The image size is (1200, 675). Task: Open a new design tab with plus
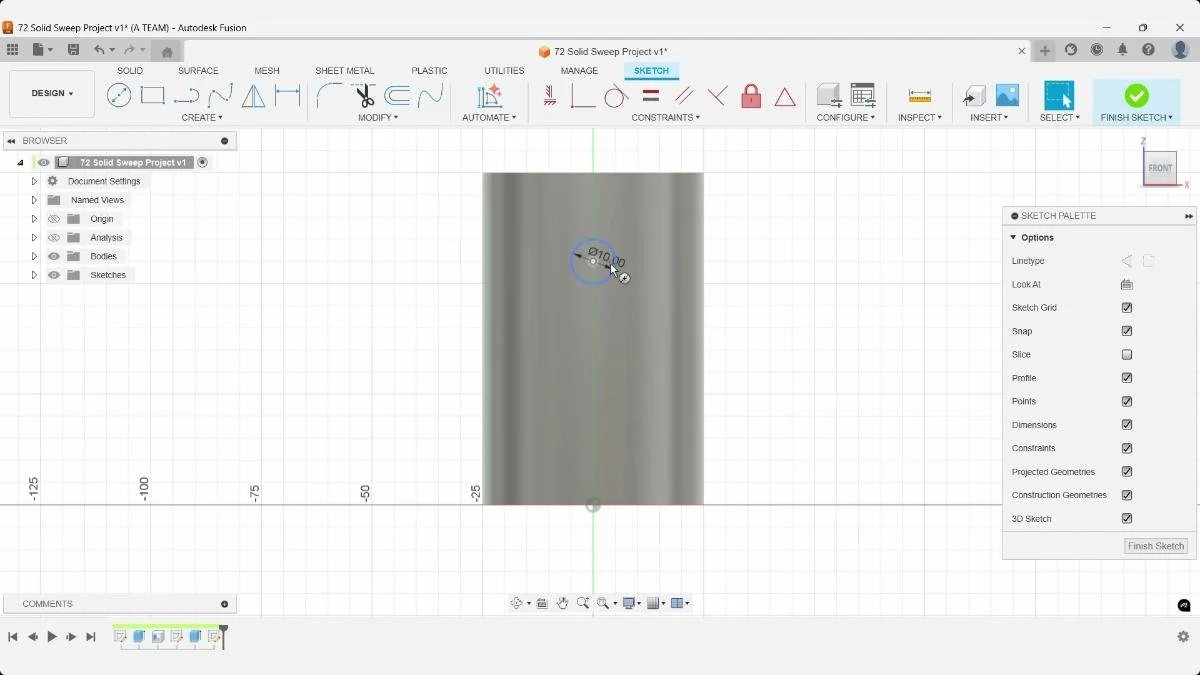(x=1045, y=51)
